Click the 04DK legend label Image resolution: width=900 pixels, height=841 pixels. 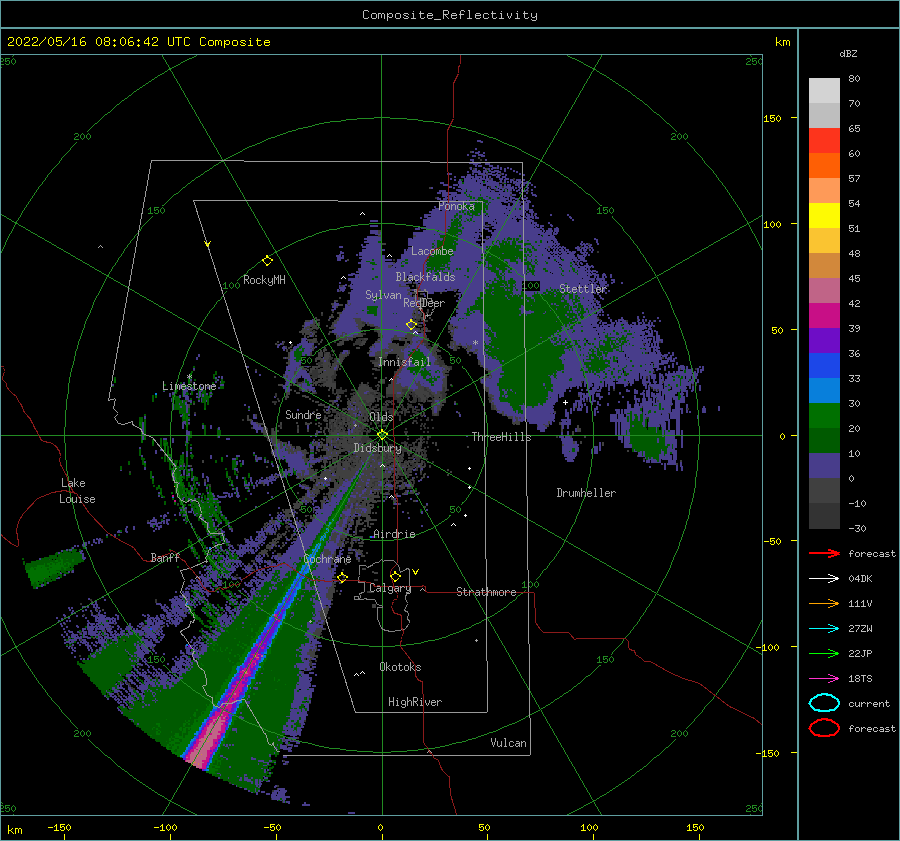pyautogui.click(x=860, y=578)
